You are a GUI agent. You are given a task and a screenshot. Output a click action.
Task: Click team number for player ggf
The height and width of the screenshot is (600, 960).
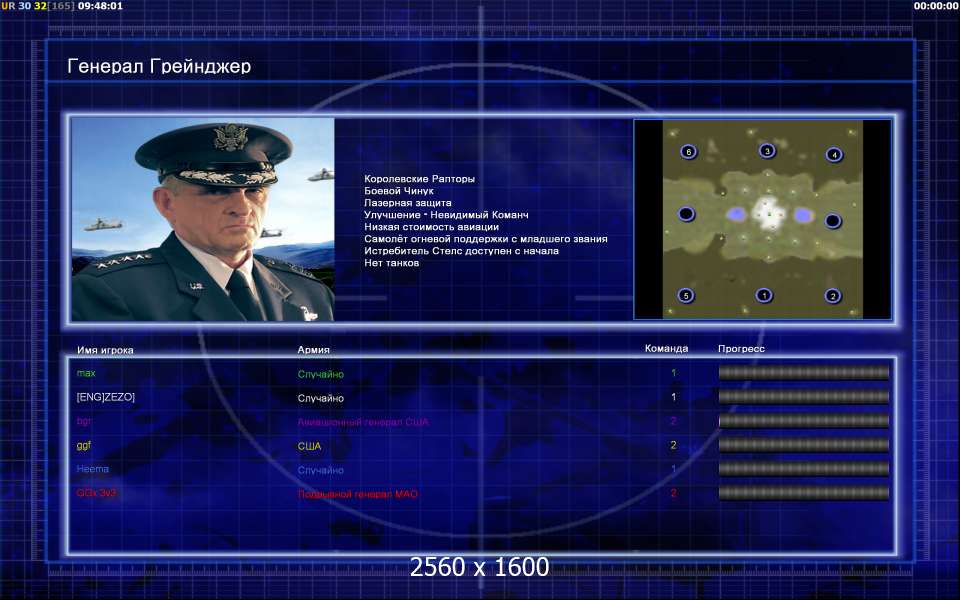pos(673,445)
